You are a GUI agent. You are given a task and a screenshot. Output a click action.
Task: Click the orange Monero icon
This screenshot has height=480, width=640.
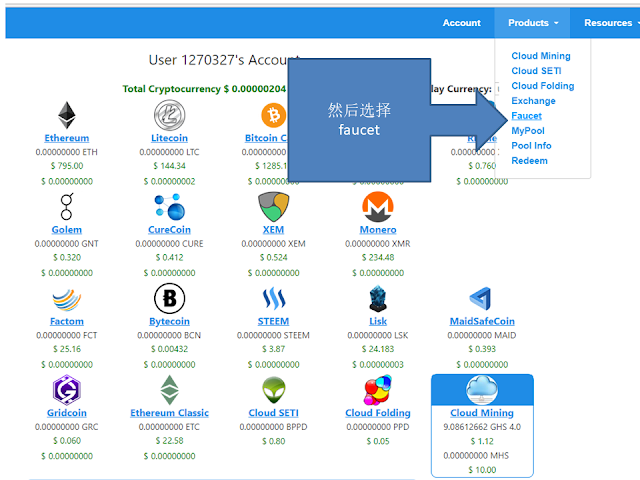tap(378, 207)
